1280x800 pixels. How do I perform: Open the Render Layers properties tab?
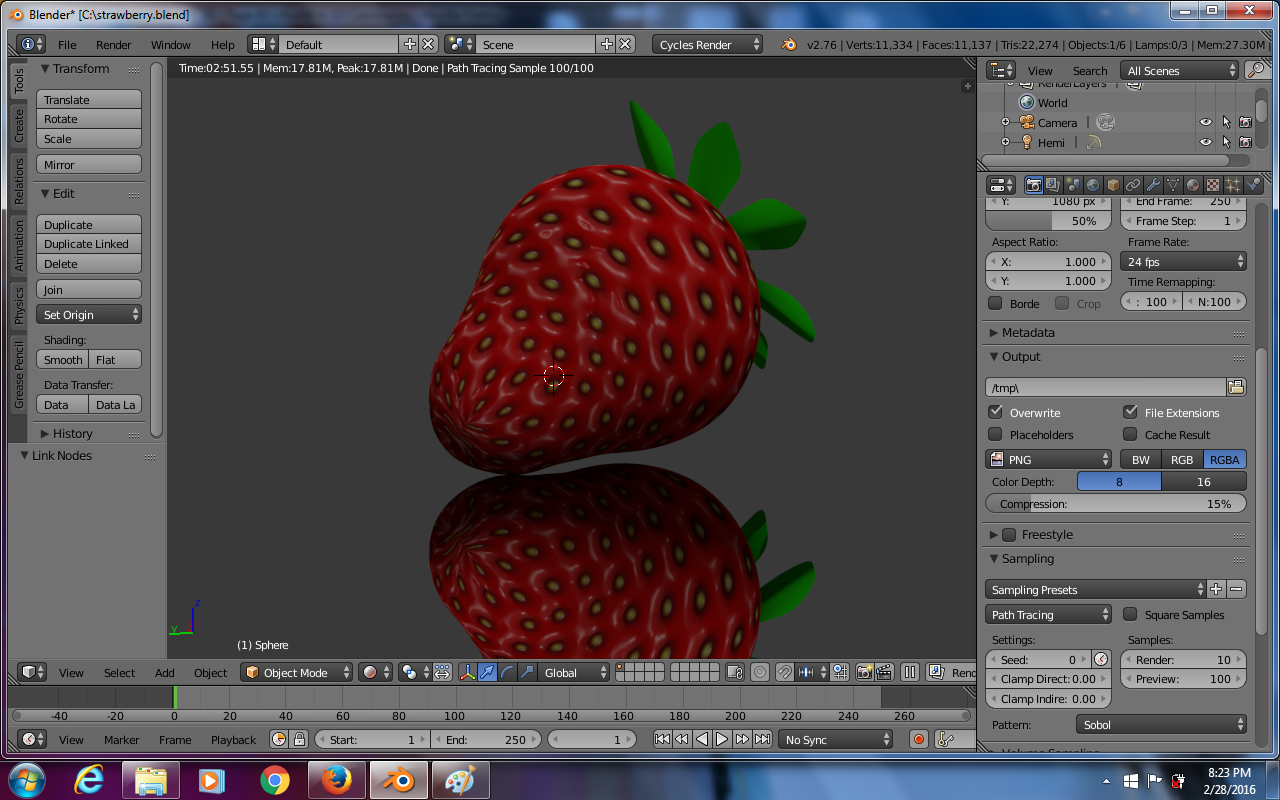[x=1053, y=185]
